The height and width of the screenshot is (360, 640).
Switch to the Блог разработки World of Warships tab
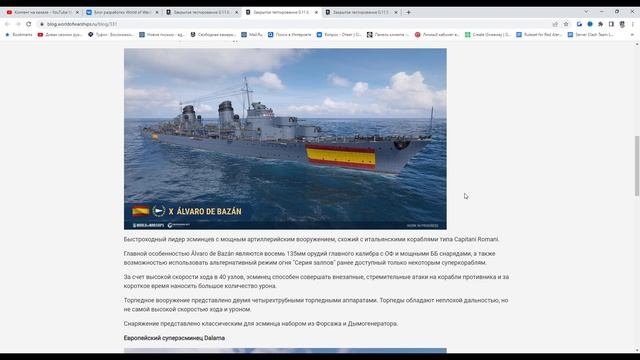(x=122, y=12)
